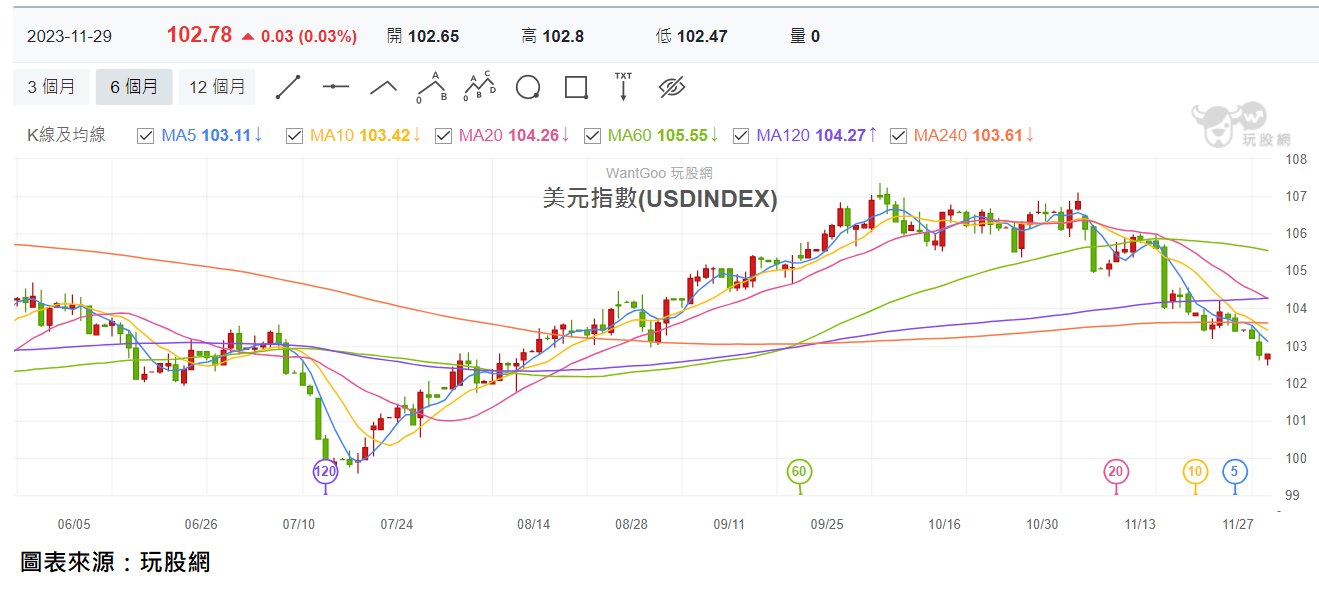Uncheck the MA240 moving average checkbox
Screen dimensions: 1319x590
(898, 135)
